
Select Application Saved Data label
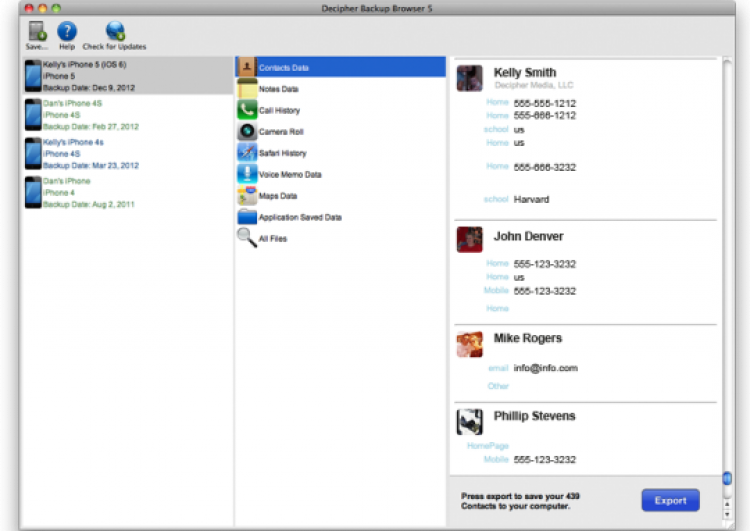(300, 218)
